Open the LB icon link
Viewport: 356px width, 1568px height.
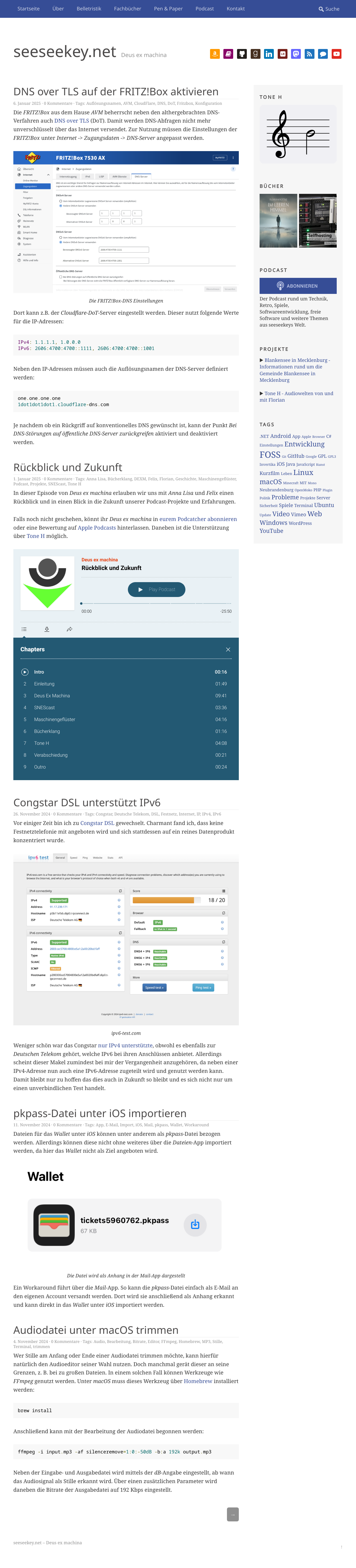click(x=282, y=54)
